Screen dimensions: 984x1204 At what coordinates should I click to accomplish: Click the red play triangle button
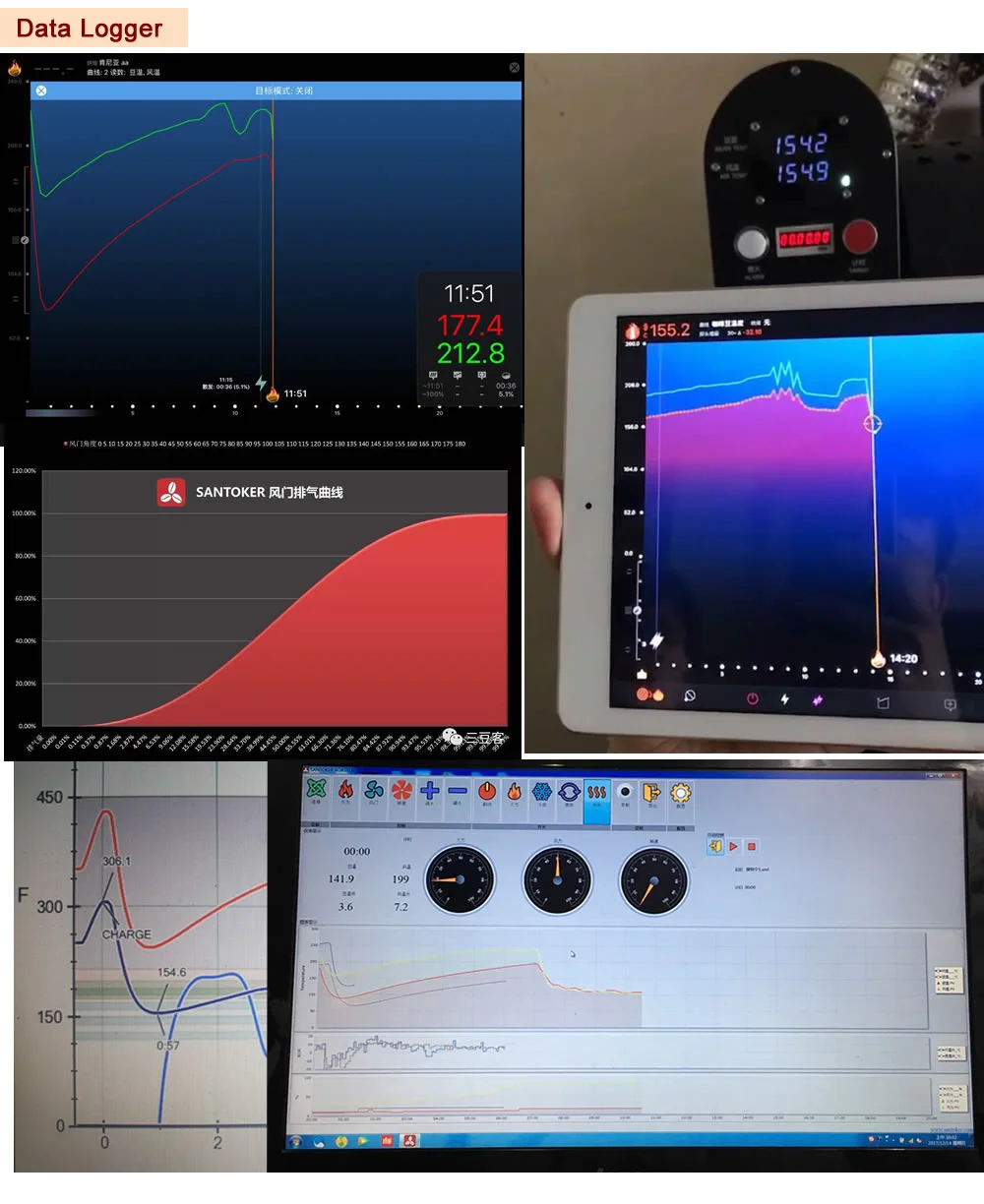tap(734, 846)
